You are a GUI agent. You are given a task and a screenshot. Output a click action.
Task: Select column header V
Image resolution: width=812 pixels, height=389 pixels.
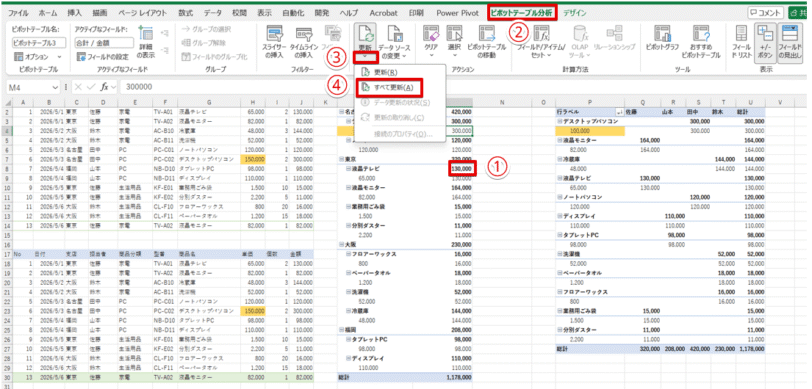779,103
